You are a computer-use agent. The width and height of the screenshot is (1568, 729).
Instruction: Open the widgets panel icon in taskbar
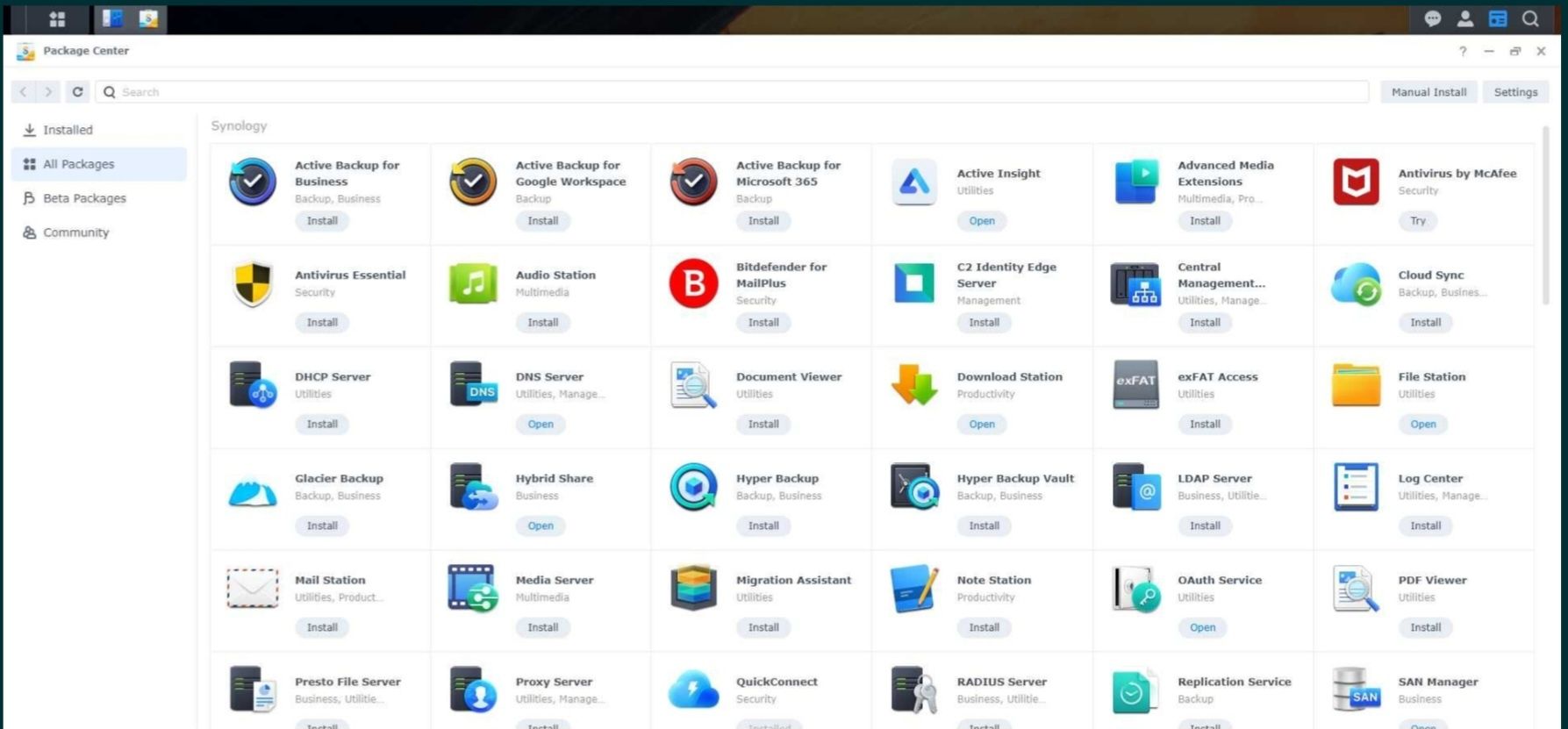pos(1498,18)
